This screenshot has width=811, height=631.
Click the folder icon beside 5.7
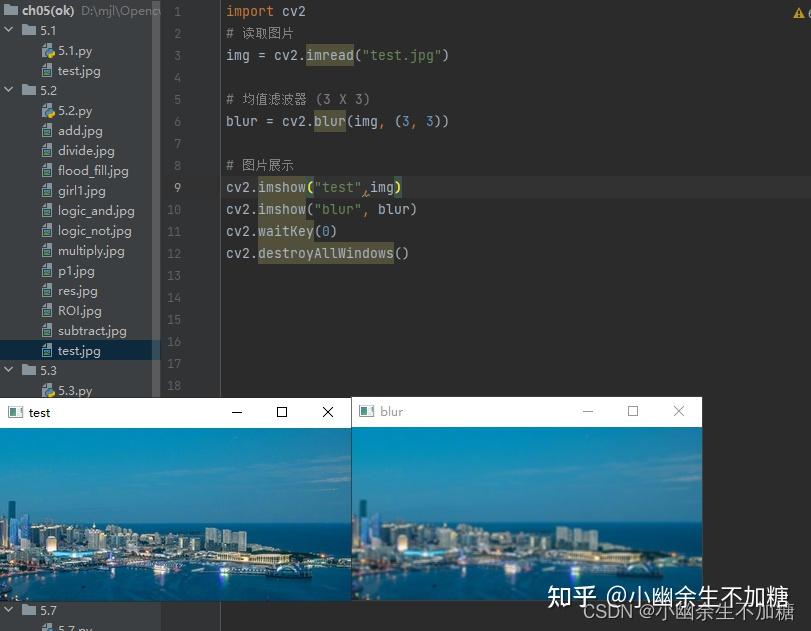pyautogui.click(x=29, y=610)
